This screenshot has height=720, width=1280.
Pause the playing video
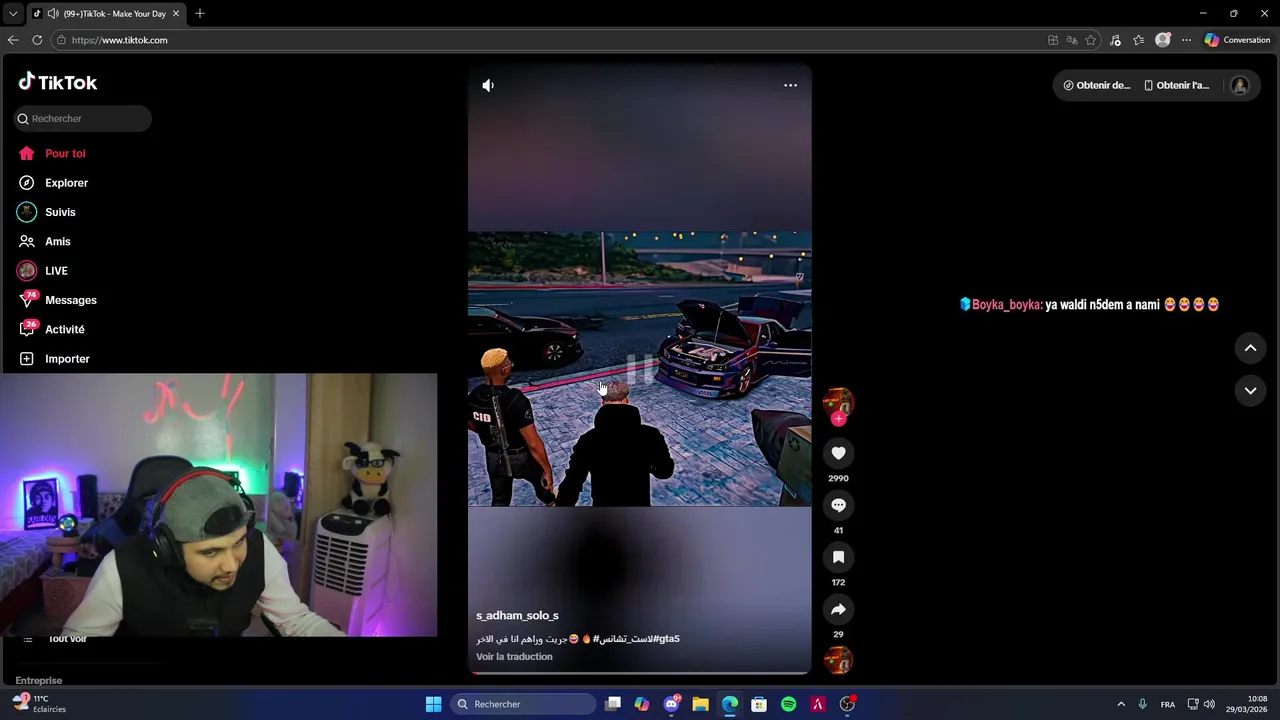(x=640, y=369)
